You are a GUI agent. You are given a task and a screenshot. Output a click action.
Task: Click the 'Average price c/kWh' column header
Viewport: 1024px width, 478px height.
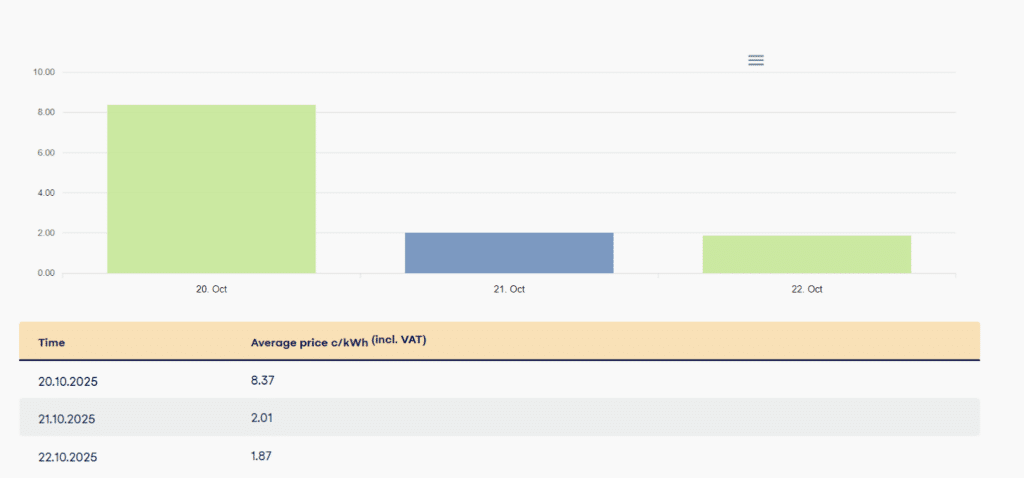[308, 343]
